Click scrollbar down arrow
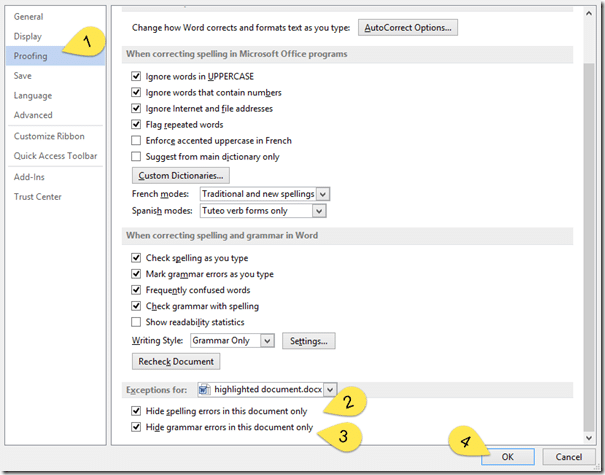This screenshot has height=475, width=605. [x=589, y=438]
